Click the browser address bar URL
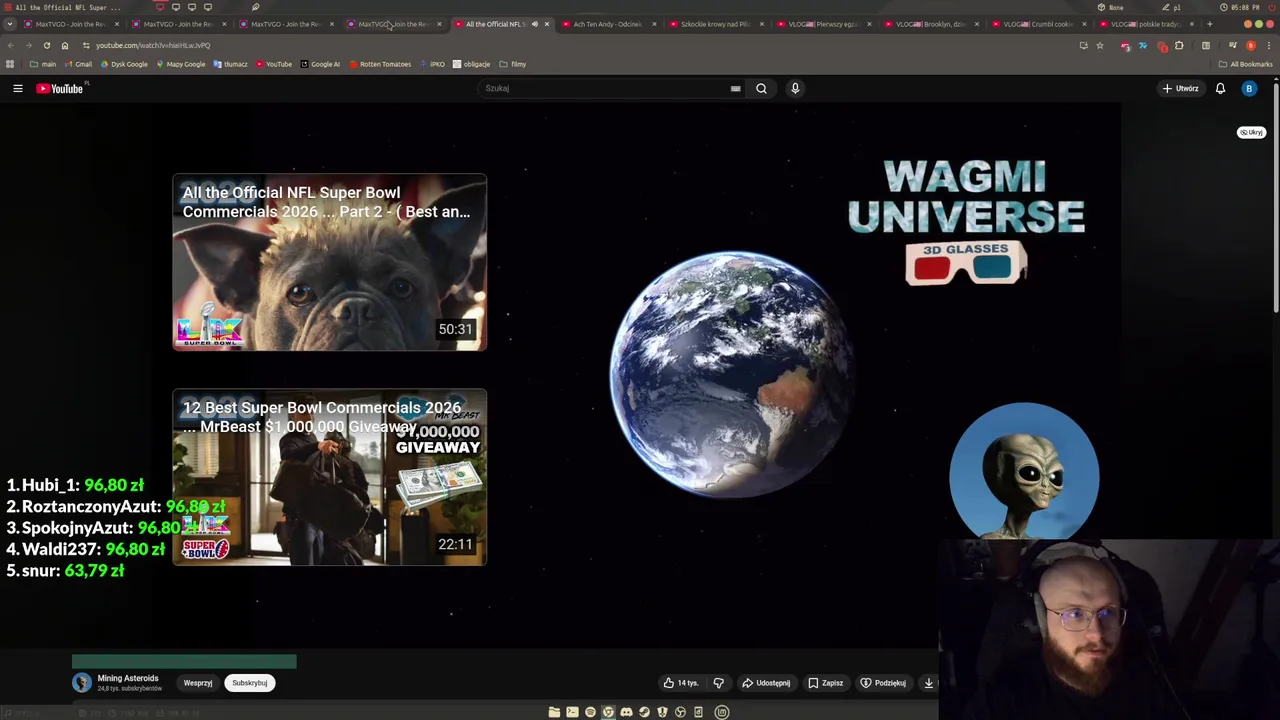 pyautogui.click(x=153, y=45)
